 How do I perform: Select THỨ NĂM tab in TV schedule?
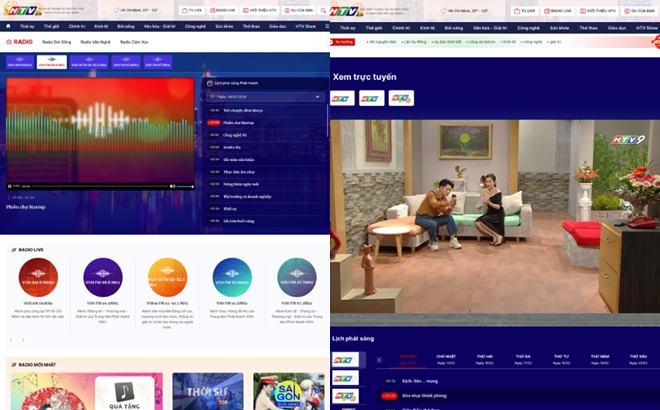(600, 359)
